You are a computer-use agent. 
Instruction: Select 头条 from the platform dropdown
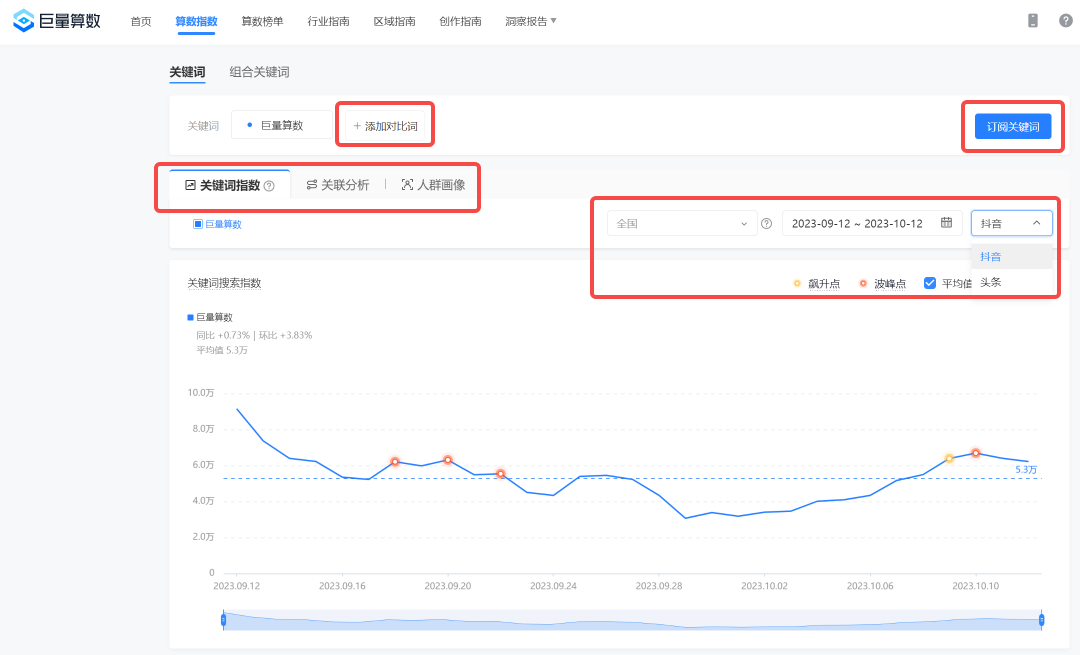(x=990, y=281)
